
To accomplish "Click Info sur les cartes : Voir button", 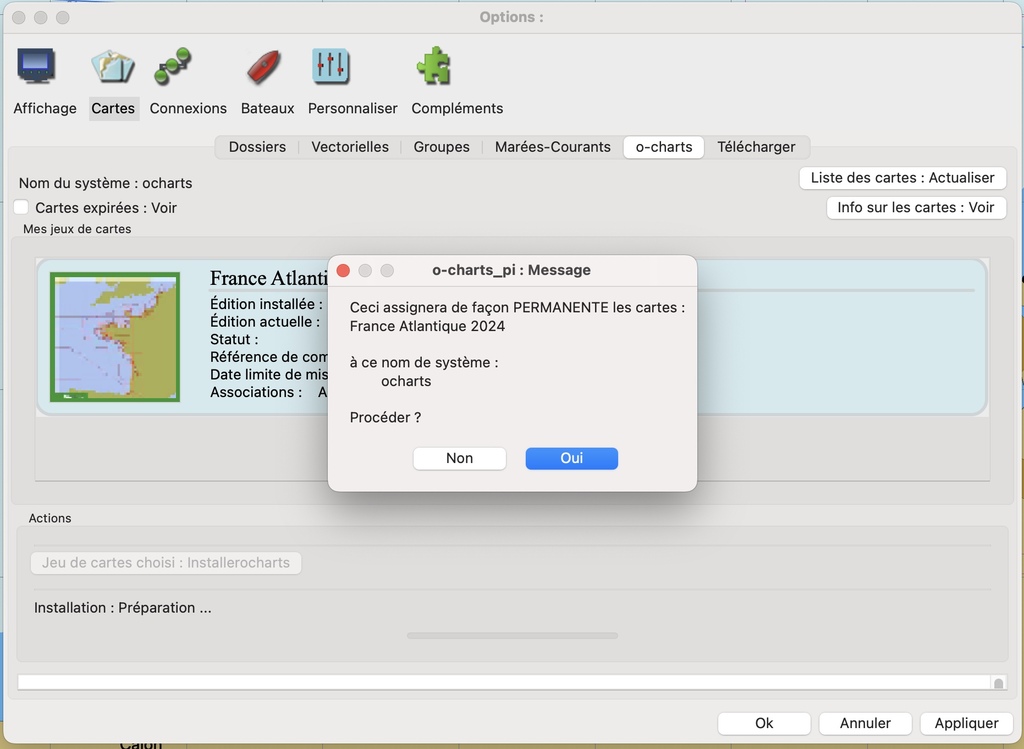I will (916, 208).
